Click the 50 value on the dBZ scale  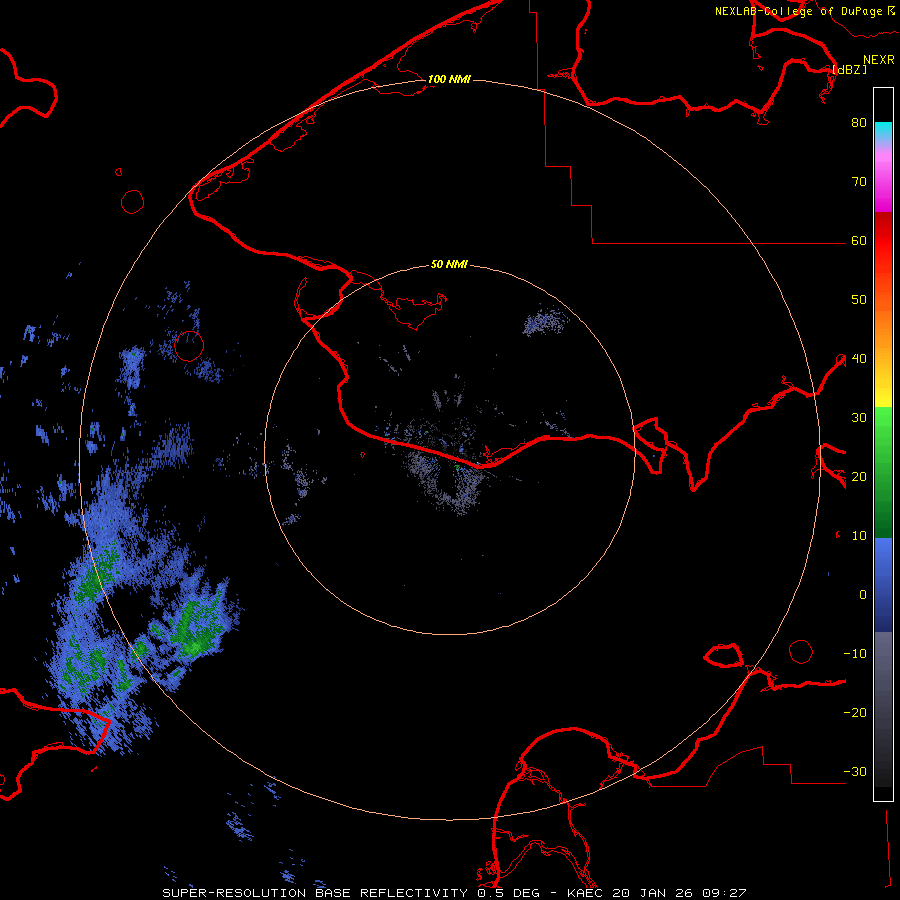(859, 300)
